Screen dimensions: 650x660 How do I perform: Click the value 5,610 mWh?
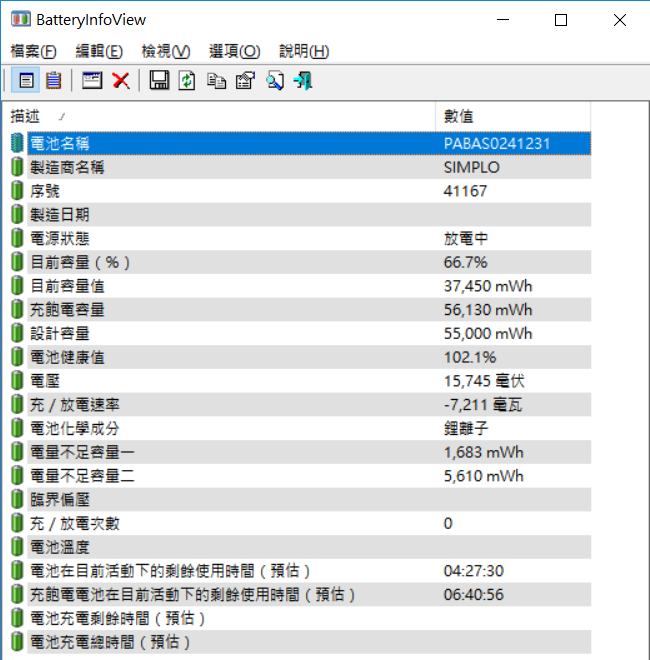[484, 476]
